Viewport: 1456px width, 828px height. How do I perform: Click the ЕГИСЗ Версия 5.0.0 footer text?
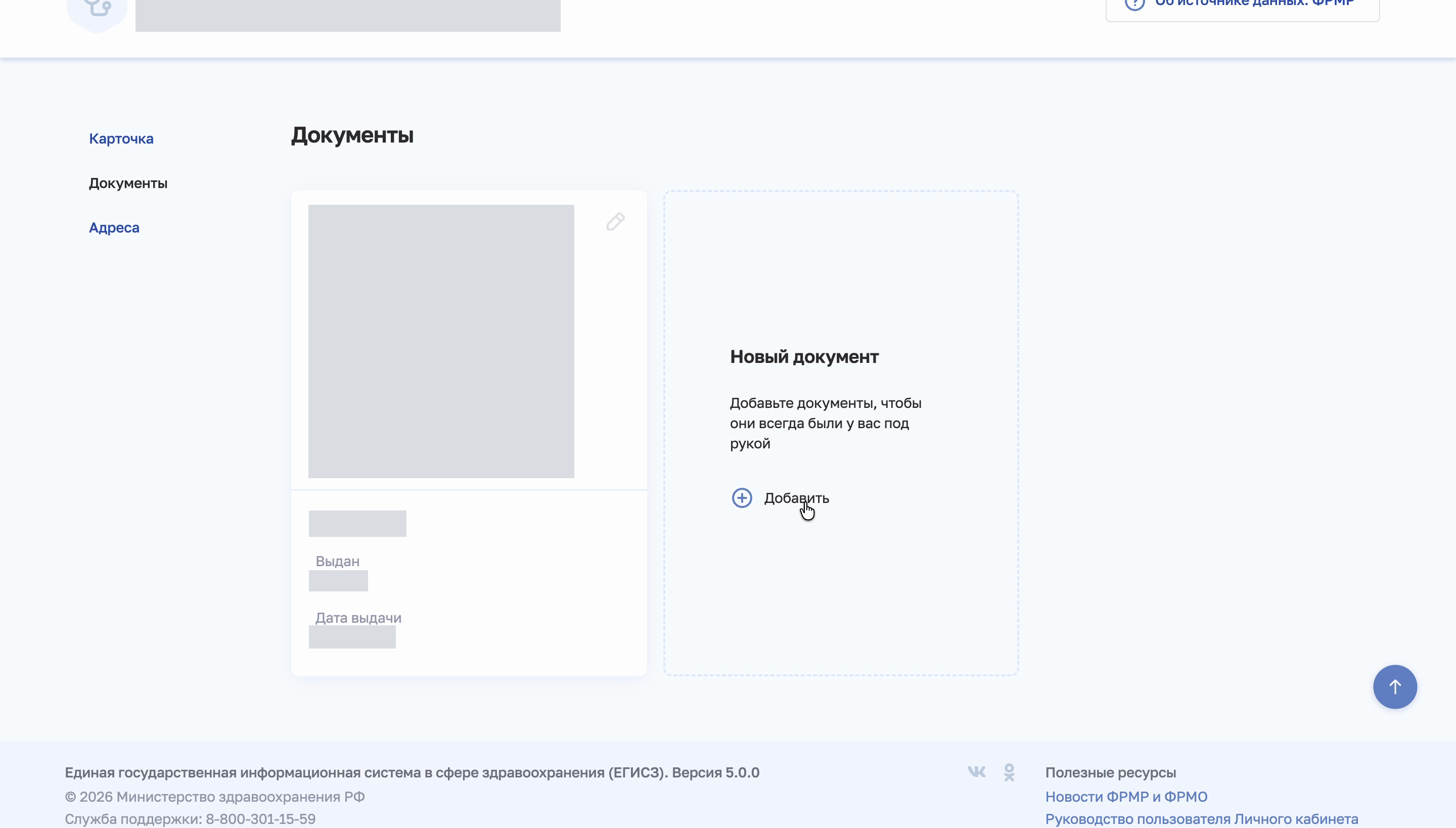(412, 772)
